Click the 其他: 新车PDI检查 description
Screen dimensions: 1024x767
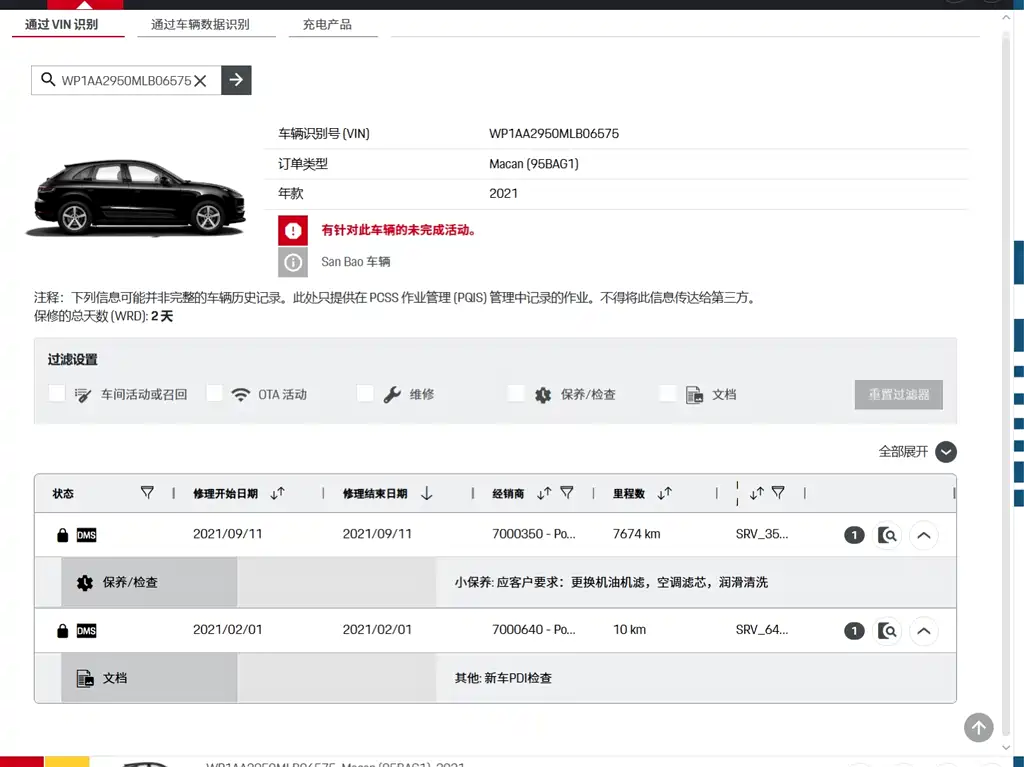[503, 678]
